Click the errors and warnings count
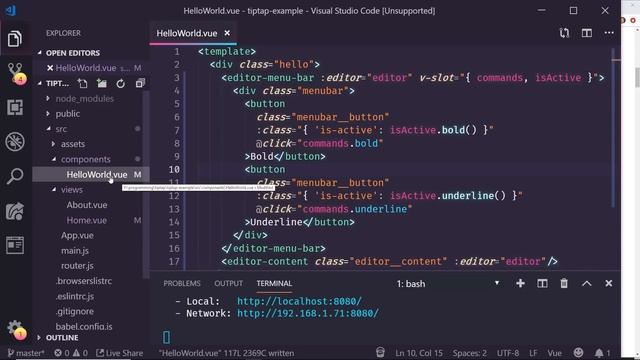This screenshot has height=360, width=640. [x=71, y=353]
